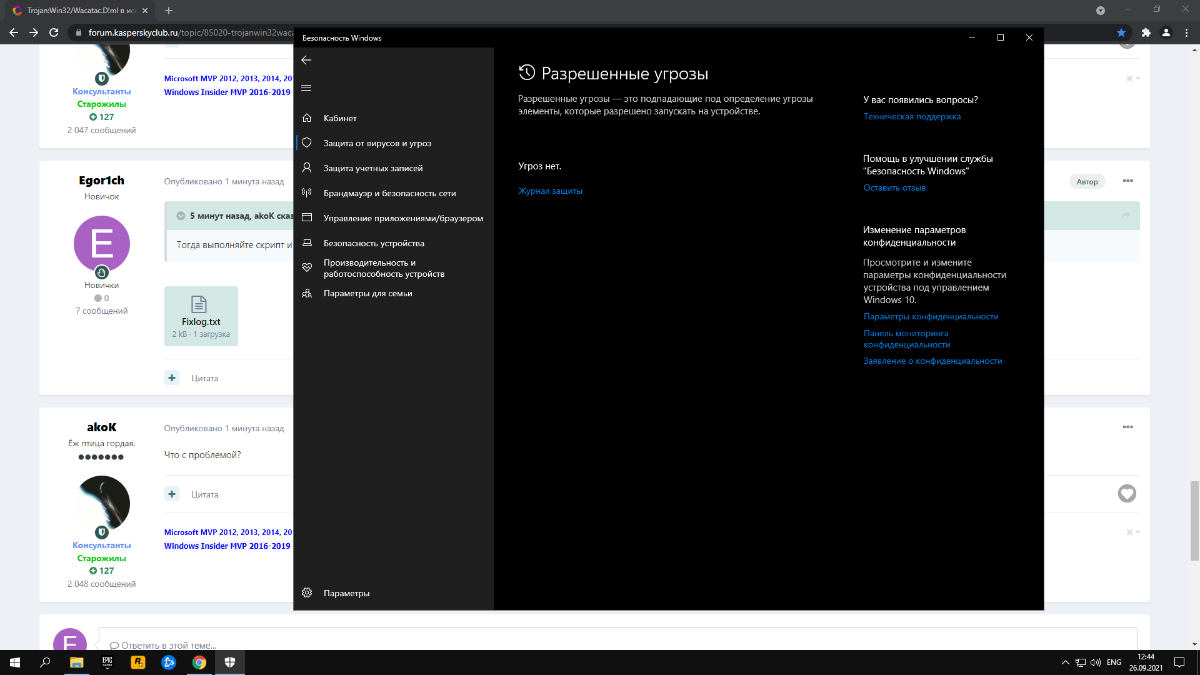Open Параметры для семьи section
Screen dimensions: 1200x675
[x=367, y=293]
